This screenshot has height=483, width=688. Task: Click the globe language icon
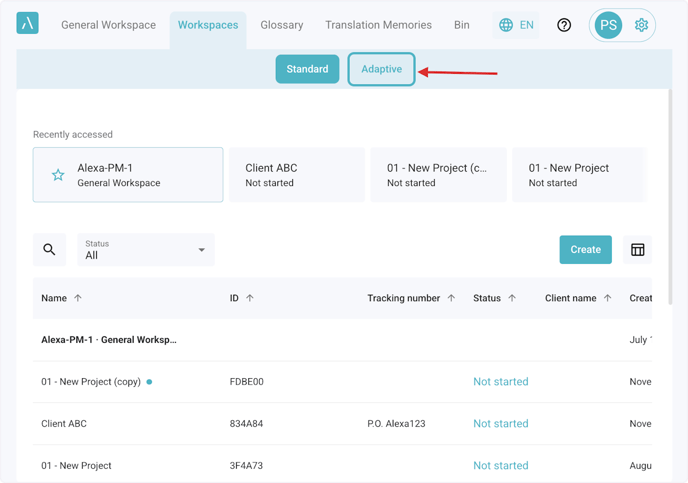(x=506, y=25)
